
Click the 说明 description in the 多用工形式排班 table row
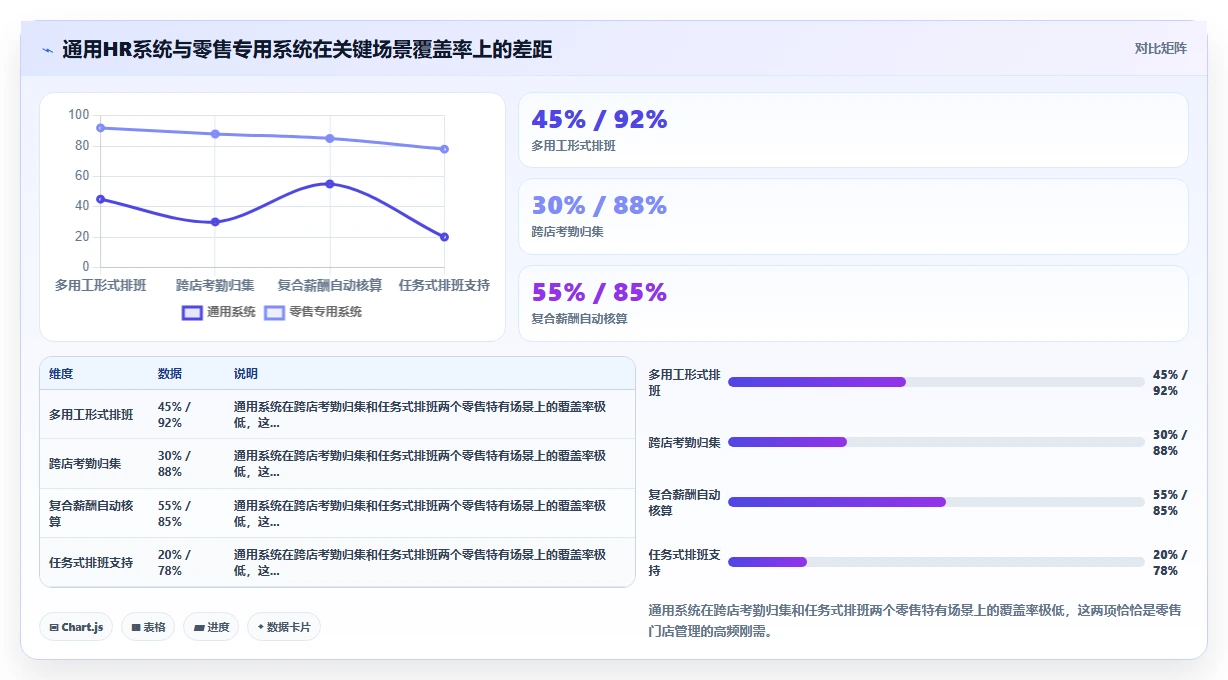(420, 415)
